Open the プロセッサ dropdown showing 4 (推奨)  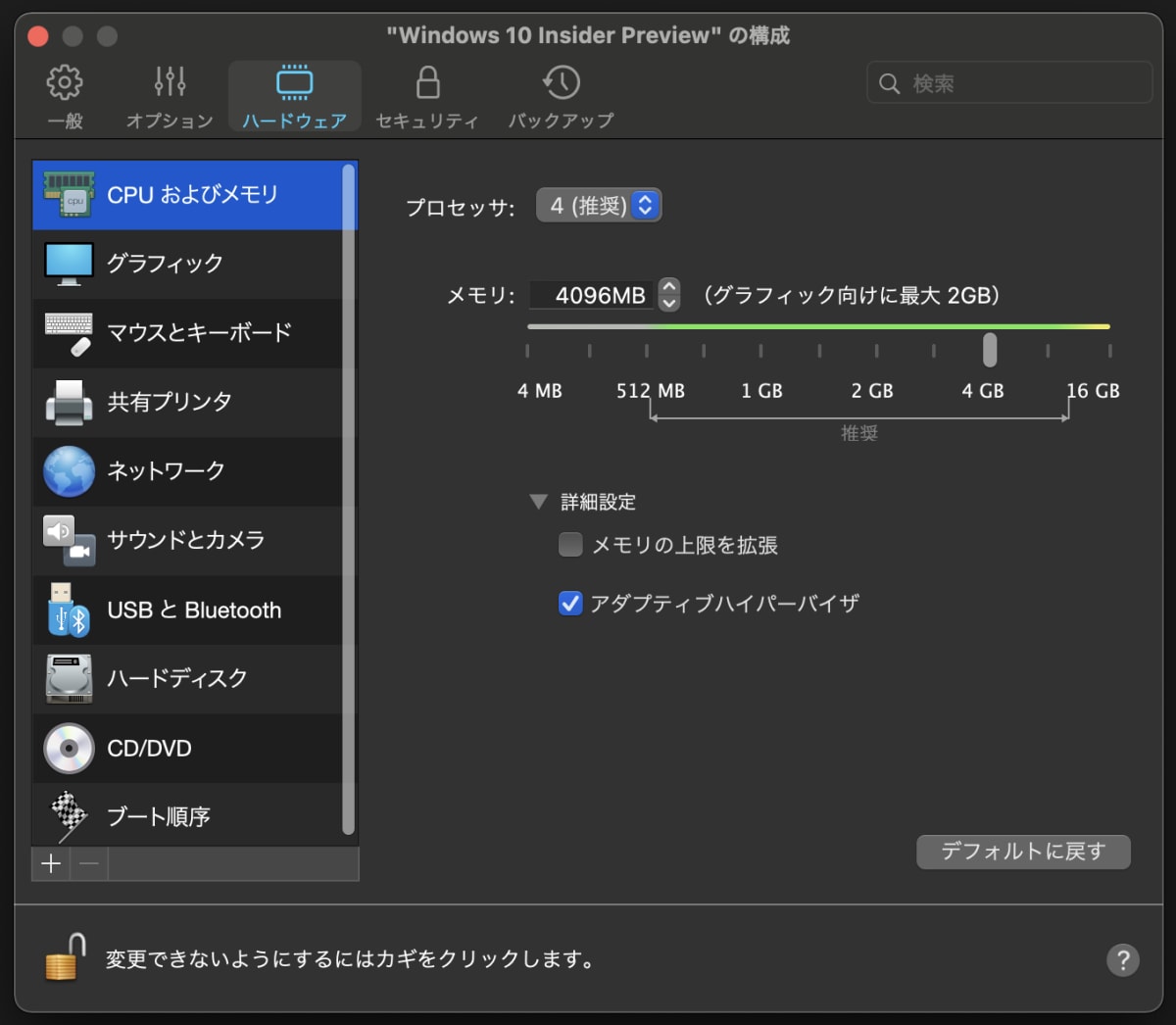(x=599, y=205)
